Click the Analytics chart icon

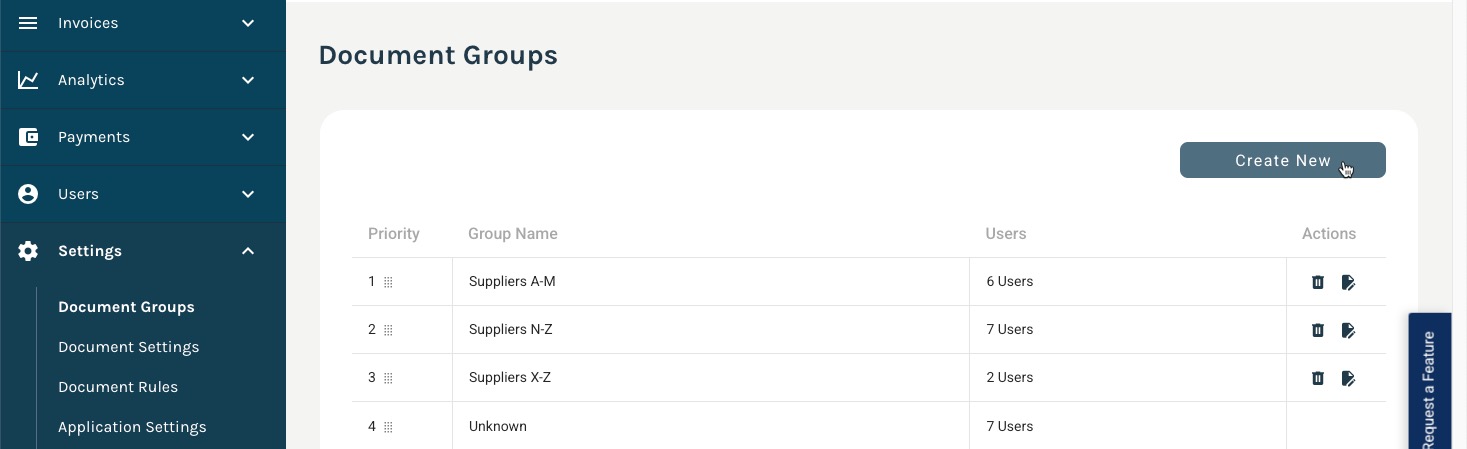point(28,80)
